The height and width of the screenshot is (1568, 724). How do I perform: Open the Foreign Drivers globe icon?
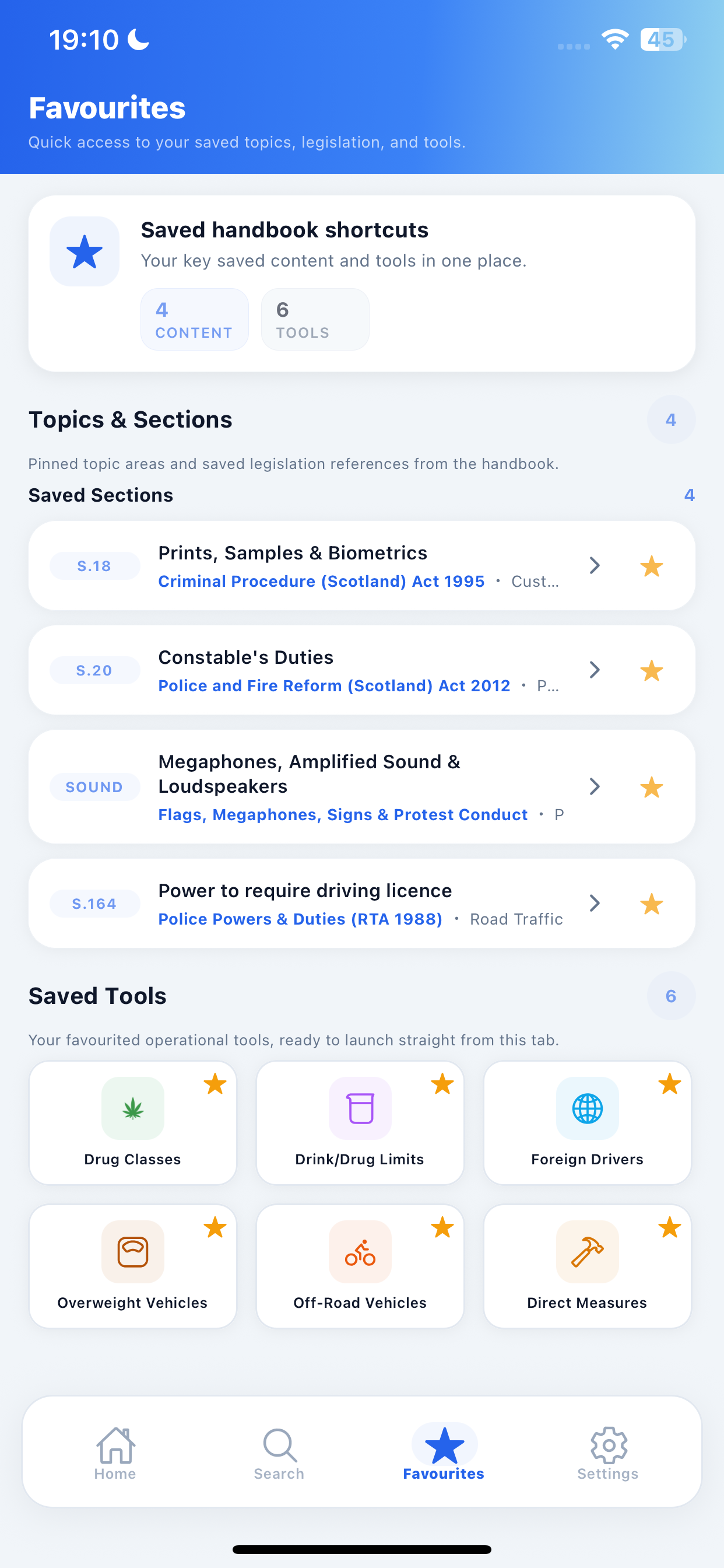pyautogui.click(x=587, y=1108)
